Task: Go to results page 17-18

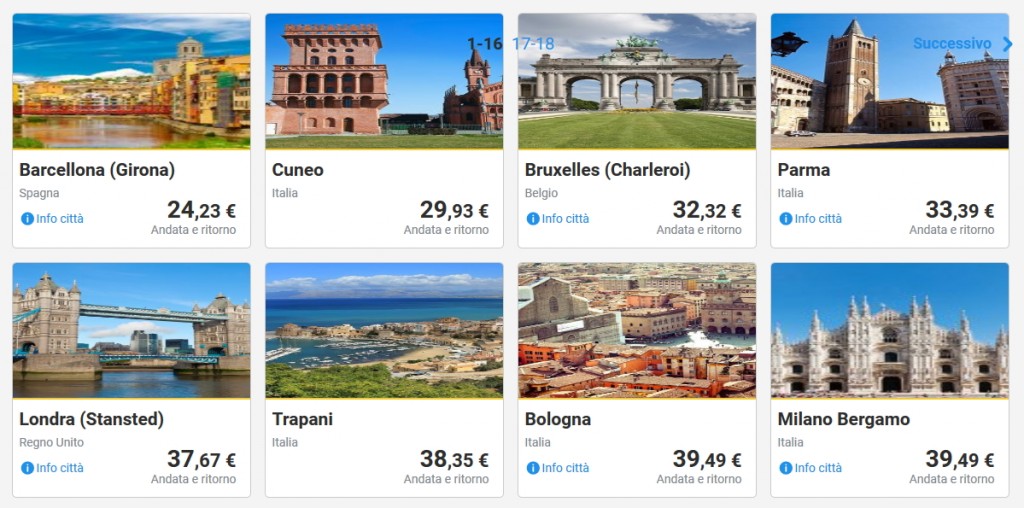Action: point(532,44)
